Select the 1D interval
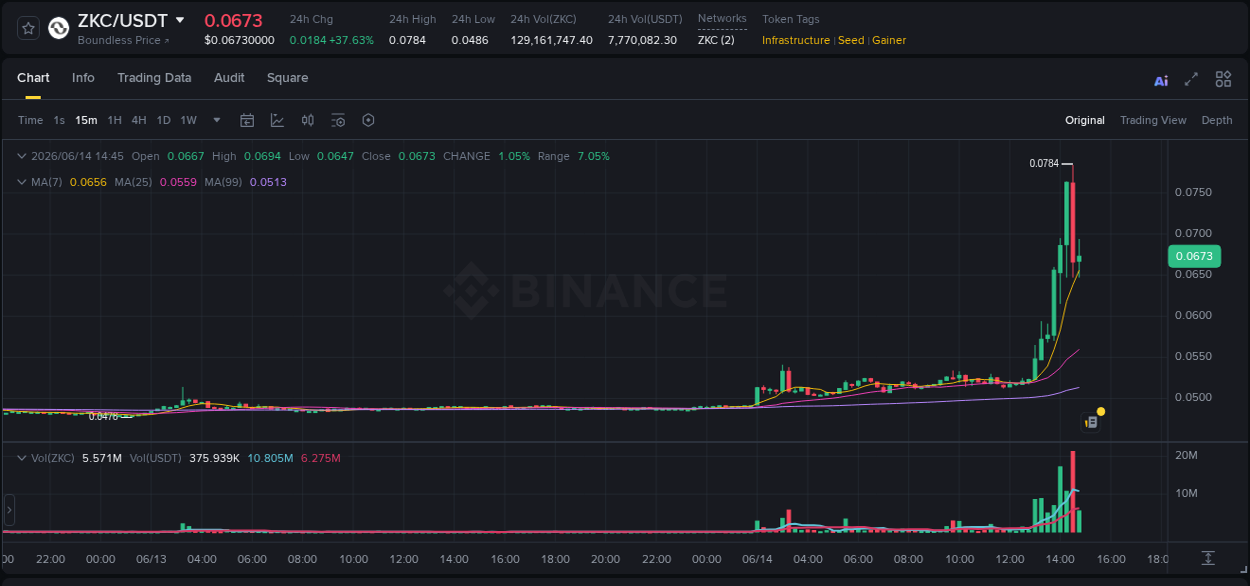The image size is (1250, 586). coord(163,120)
